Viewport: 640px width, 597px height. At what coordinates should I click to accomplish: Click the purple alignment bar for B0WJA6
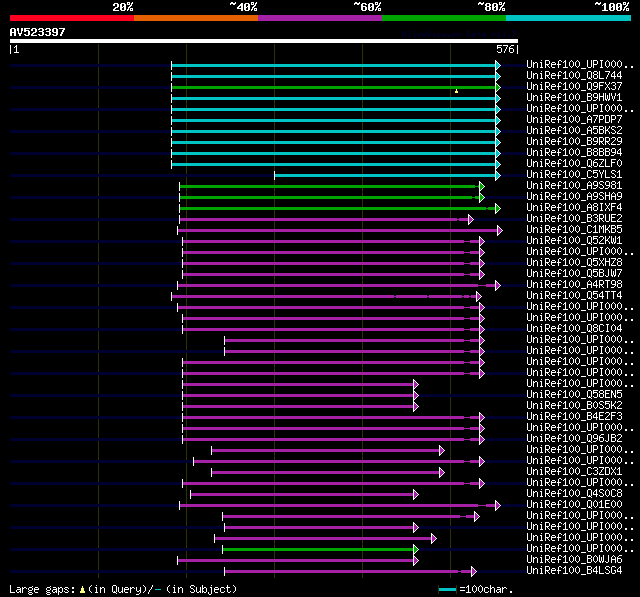click(x=296, y=561)
